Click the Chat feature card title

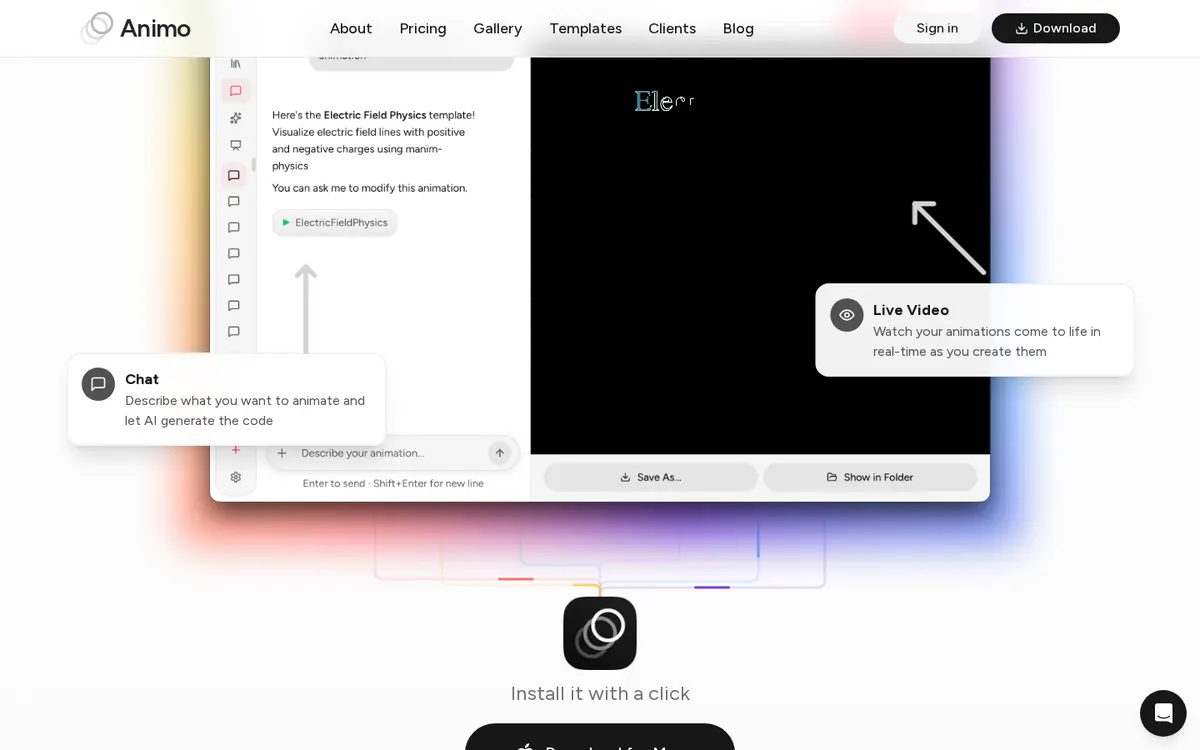click(142, 379)
